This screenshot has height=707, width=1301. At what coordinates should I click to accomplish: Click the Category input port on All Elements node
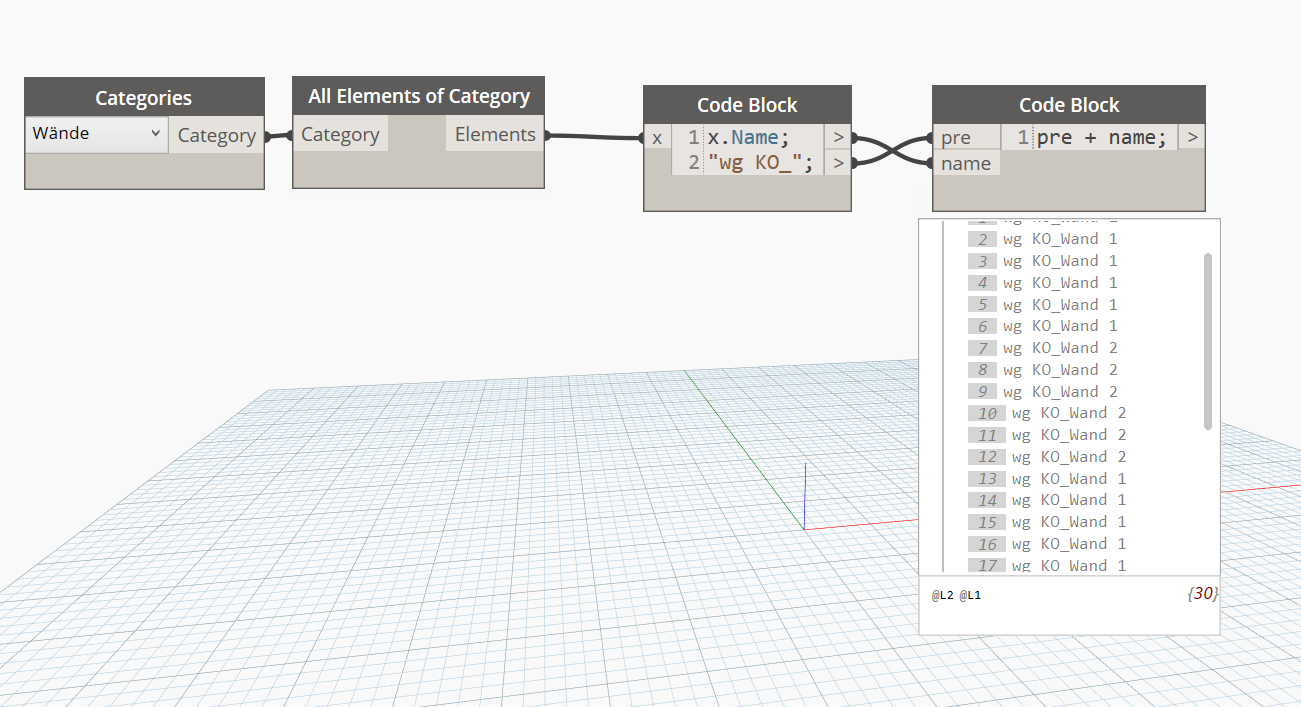point(340,133)
